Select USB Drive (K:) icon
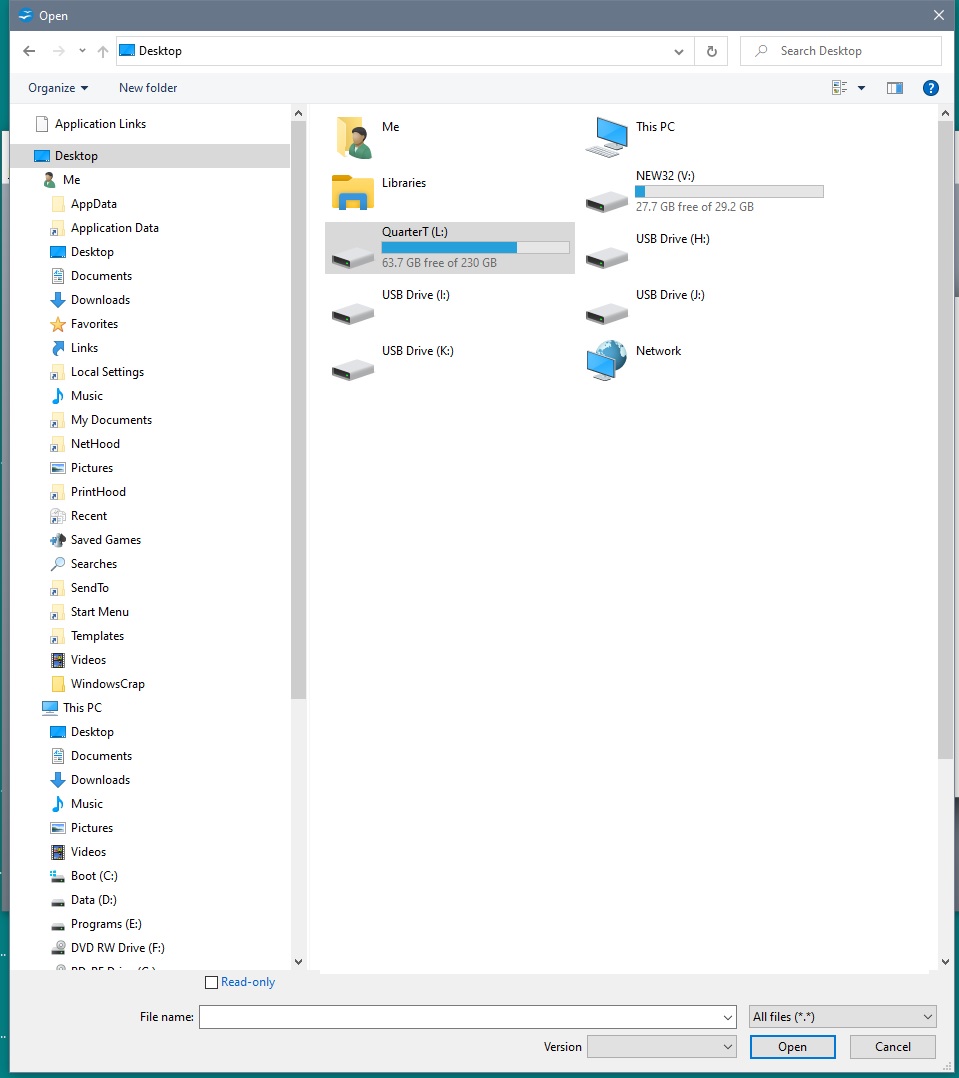Image resolution: width=959 pixels, height=1078 pixels. (x=353, y=370)
